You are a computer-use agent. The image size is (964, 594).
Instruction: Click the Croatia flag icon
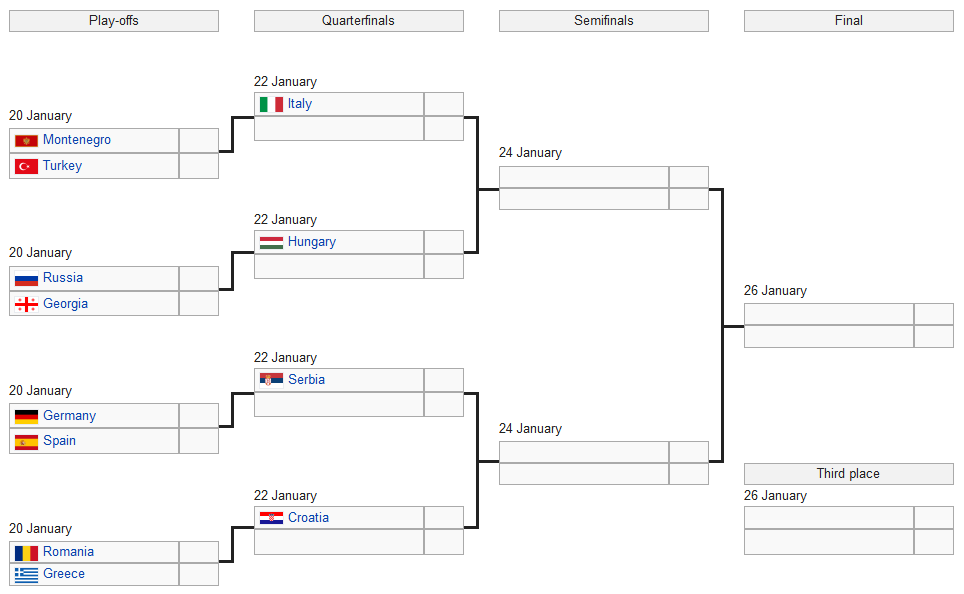click(x=271, y=518)
